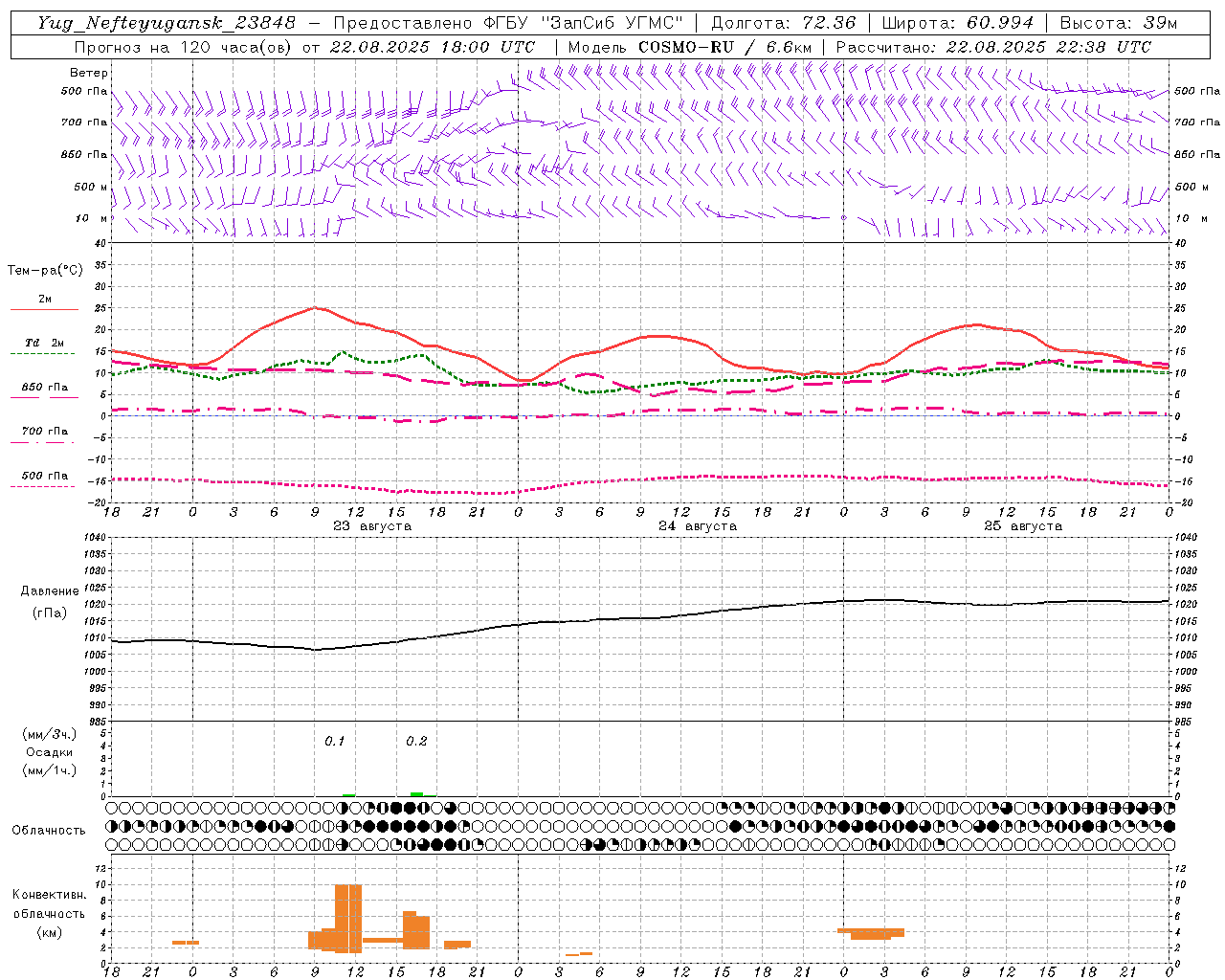Click the (мм/3ч.) precipitation unit label

pos(49,734)
